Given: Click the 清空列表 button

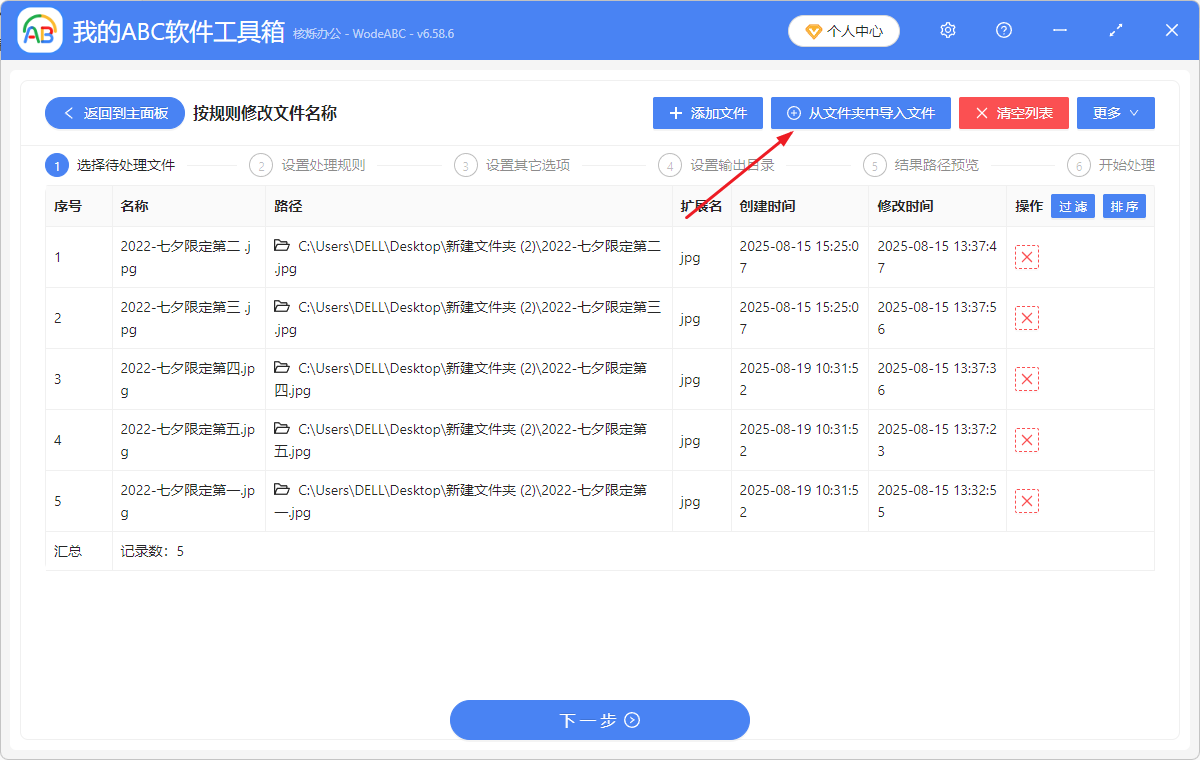Looking at the screenshot, I should (x=1013, y=112).
